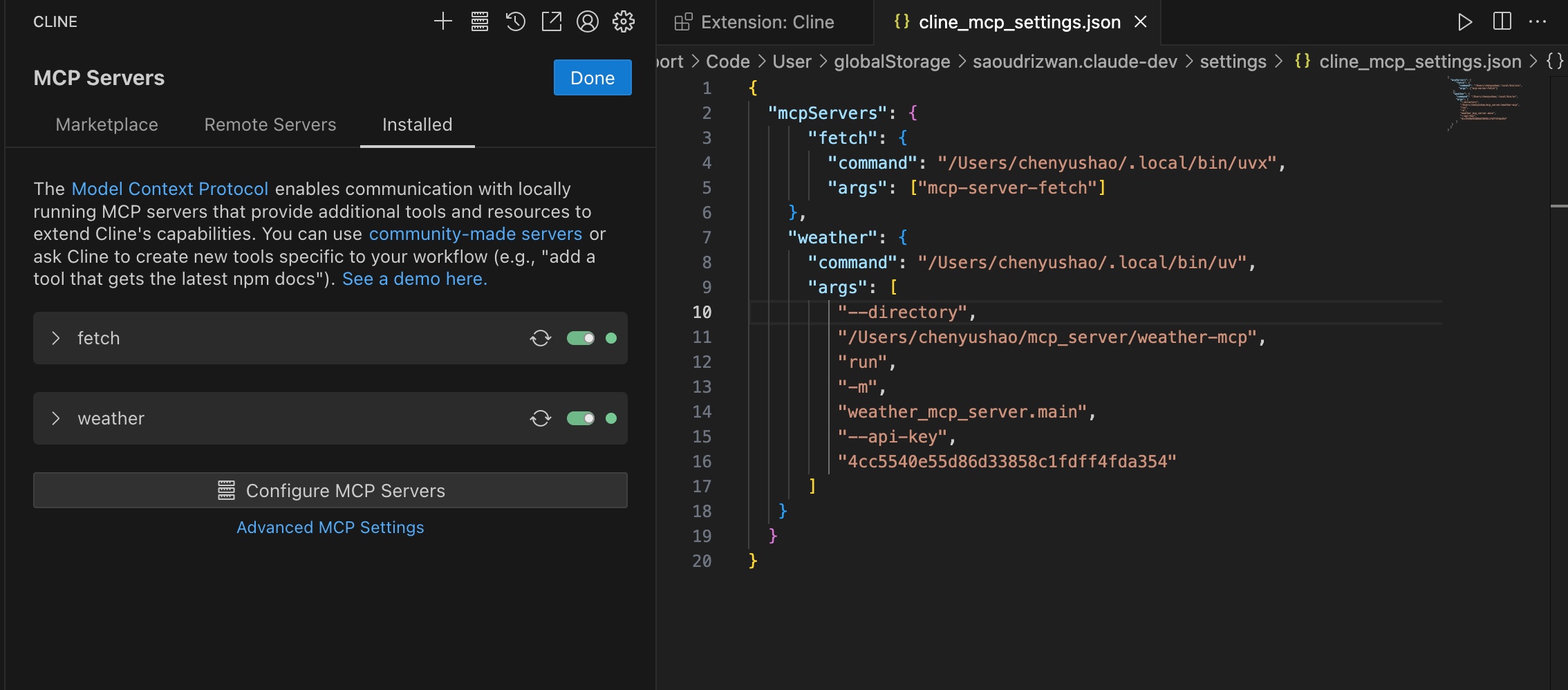
Task: Restart the weather server
Action: [x=541, y=418]
